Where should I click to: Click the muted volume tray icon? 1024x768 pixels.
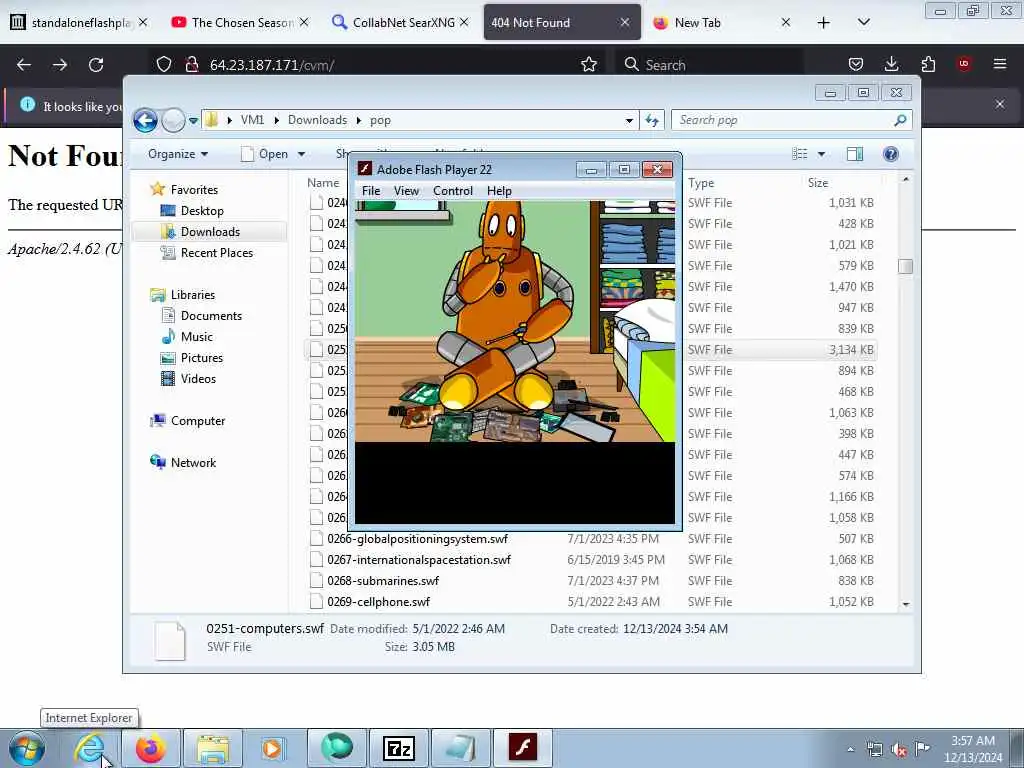tap(899, 750)
